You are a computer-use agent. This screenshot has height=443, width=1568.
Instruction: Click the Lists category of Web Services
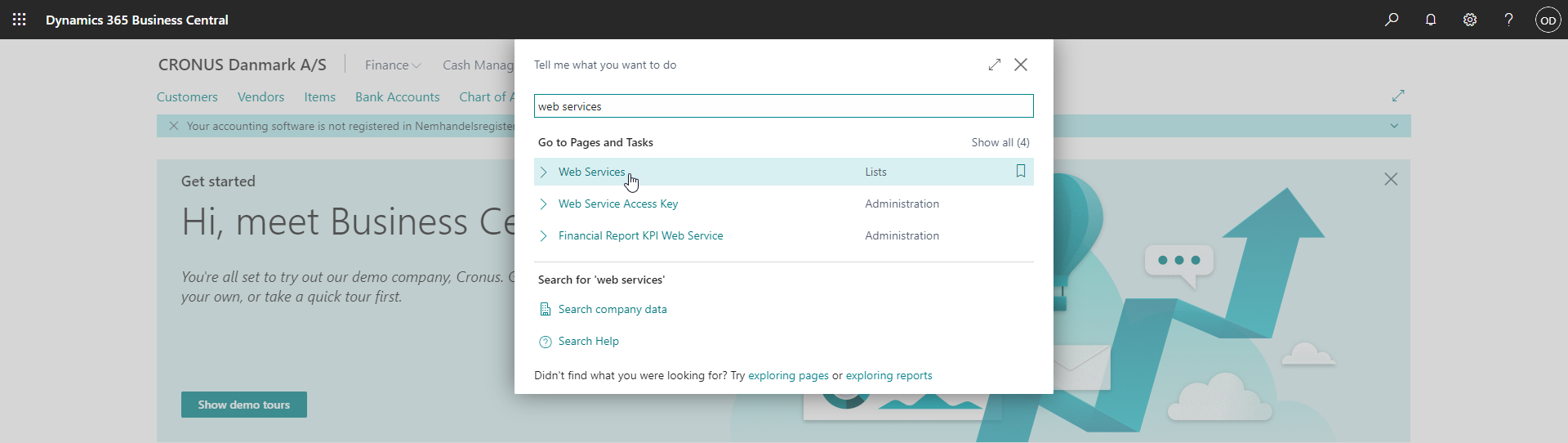pos(875,172)
